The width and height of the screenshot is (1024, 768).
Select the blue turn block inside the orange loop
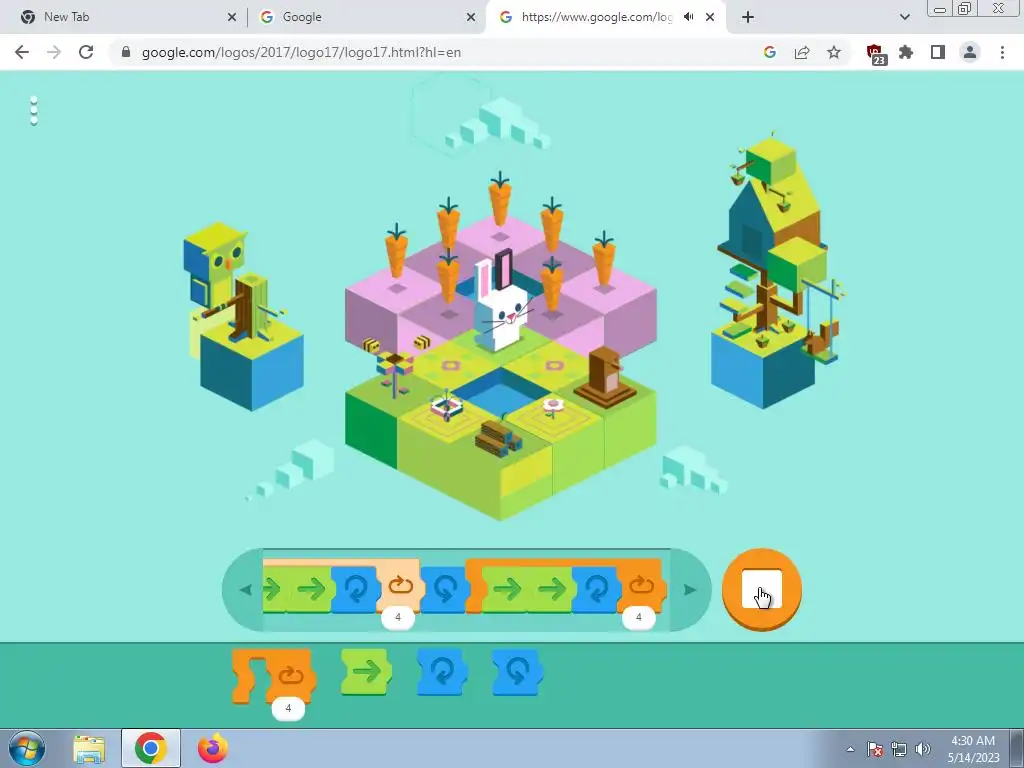(595, 590)
